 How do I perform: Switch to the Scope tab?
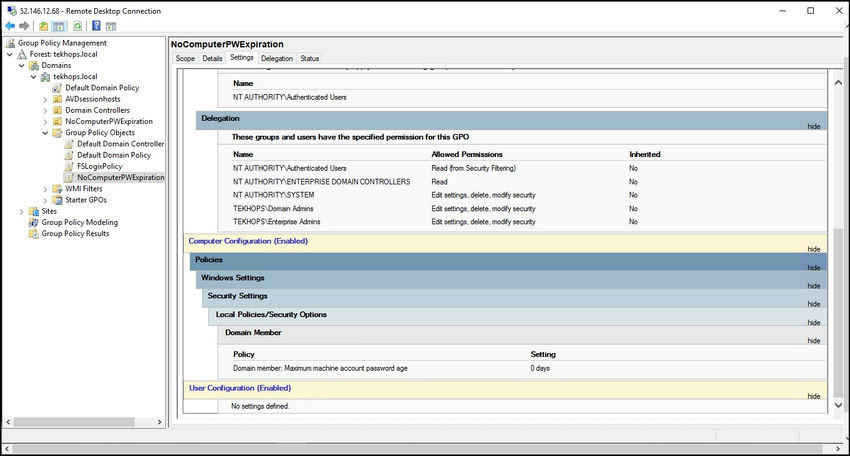tap(185, 59)
